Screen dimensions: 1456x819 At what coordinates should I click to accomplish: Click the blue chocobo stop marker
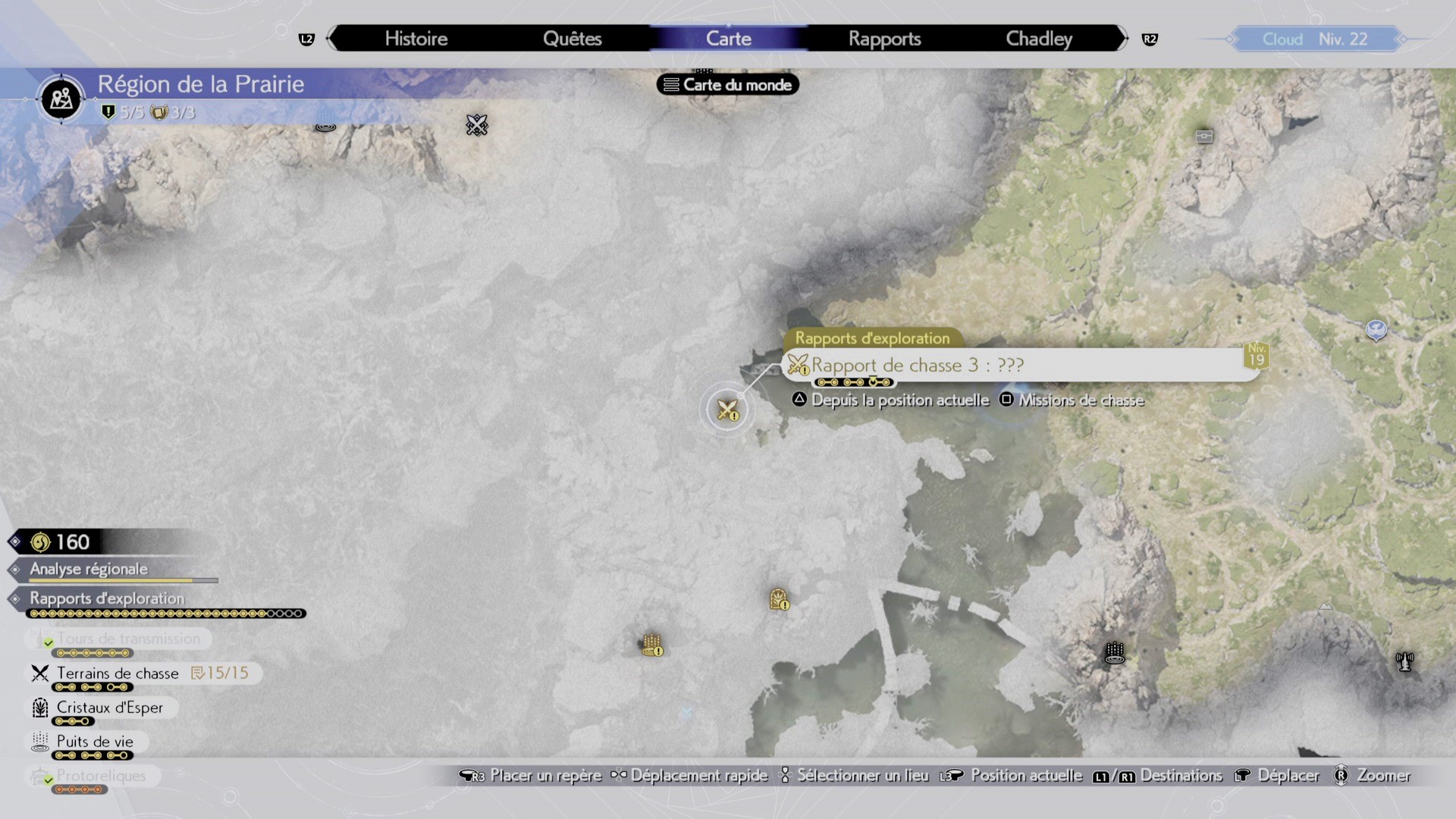point(1376,330)
